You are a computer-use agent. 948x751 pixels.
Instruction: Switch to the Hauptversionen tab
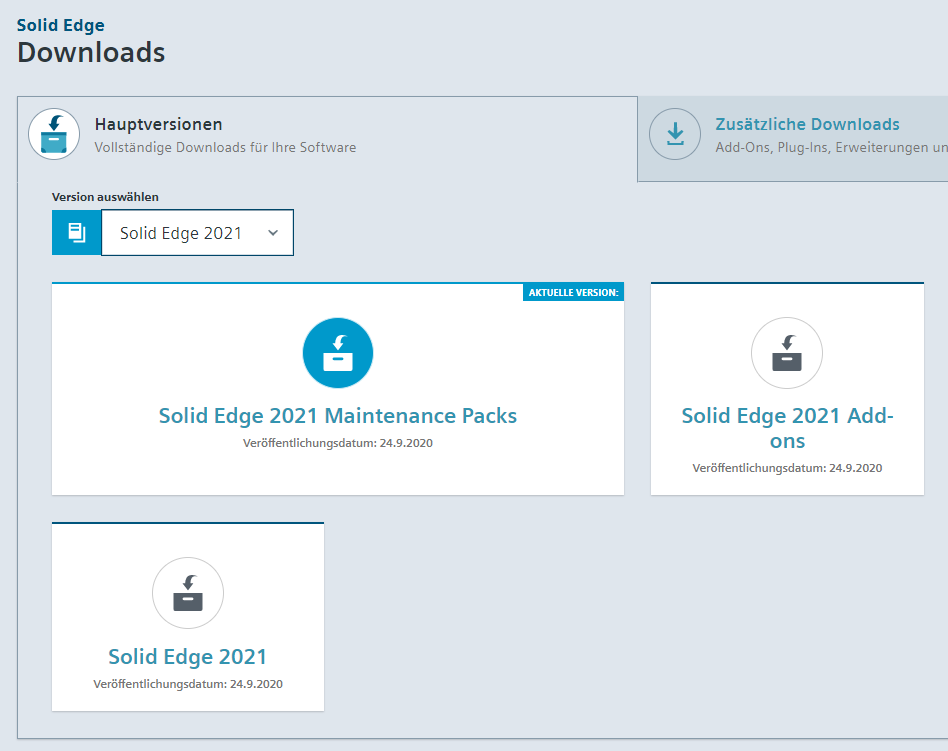point(327,138)
